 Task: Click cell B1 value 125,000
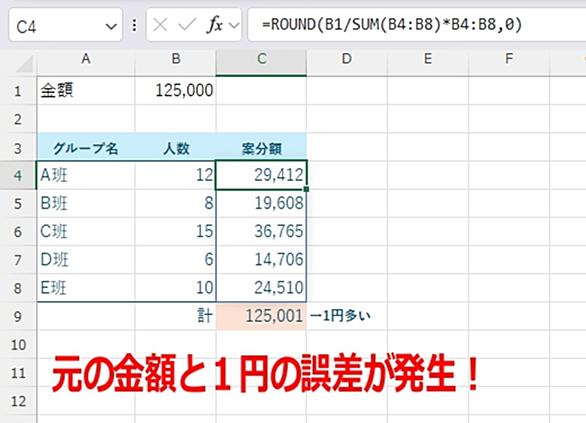(176, 91)
